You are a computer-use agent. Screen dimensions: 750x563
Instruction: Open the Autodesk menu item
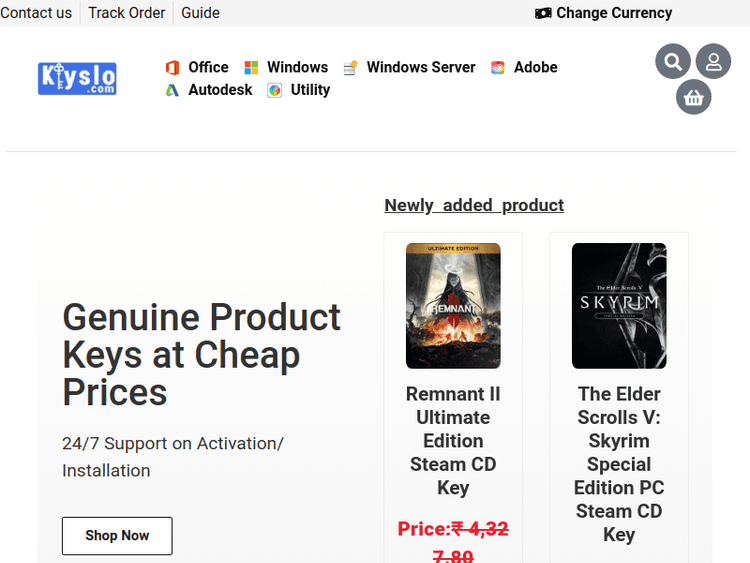tap(220, 89)
